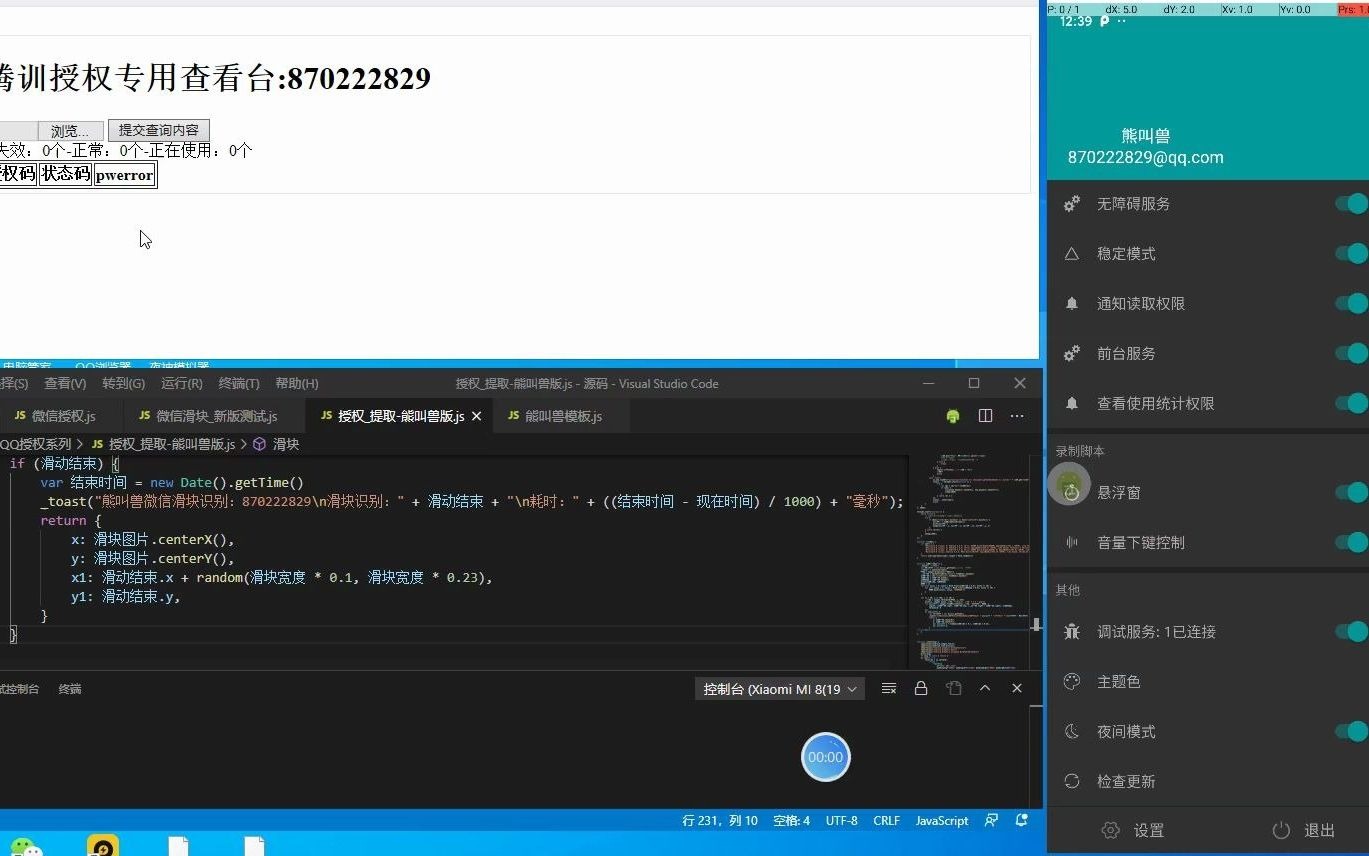This screenshot has width=1369, height=856.
Task: Click 滑块 symbol in the breadcrumb
Action: coord(286,444)
